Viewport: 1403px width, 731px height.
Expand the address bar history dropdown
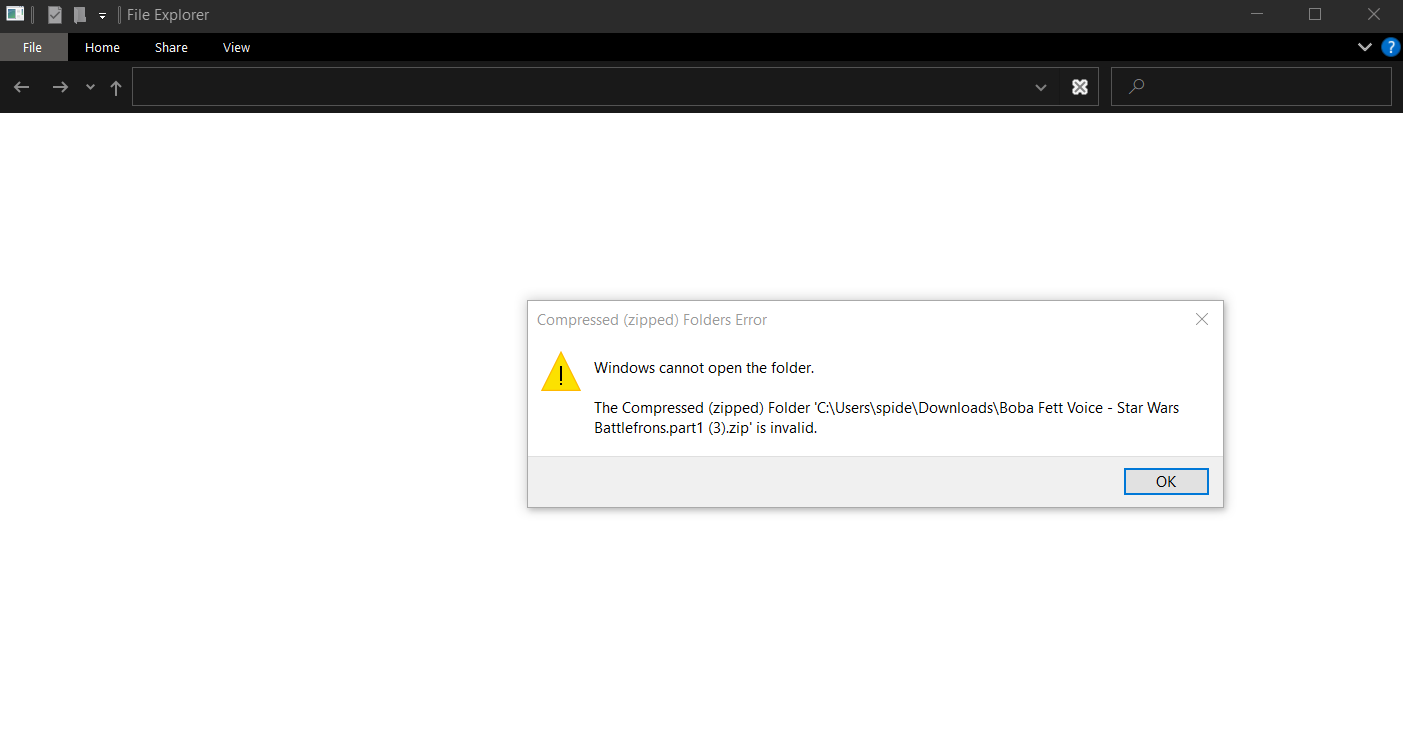pos(1041,87)
